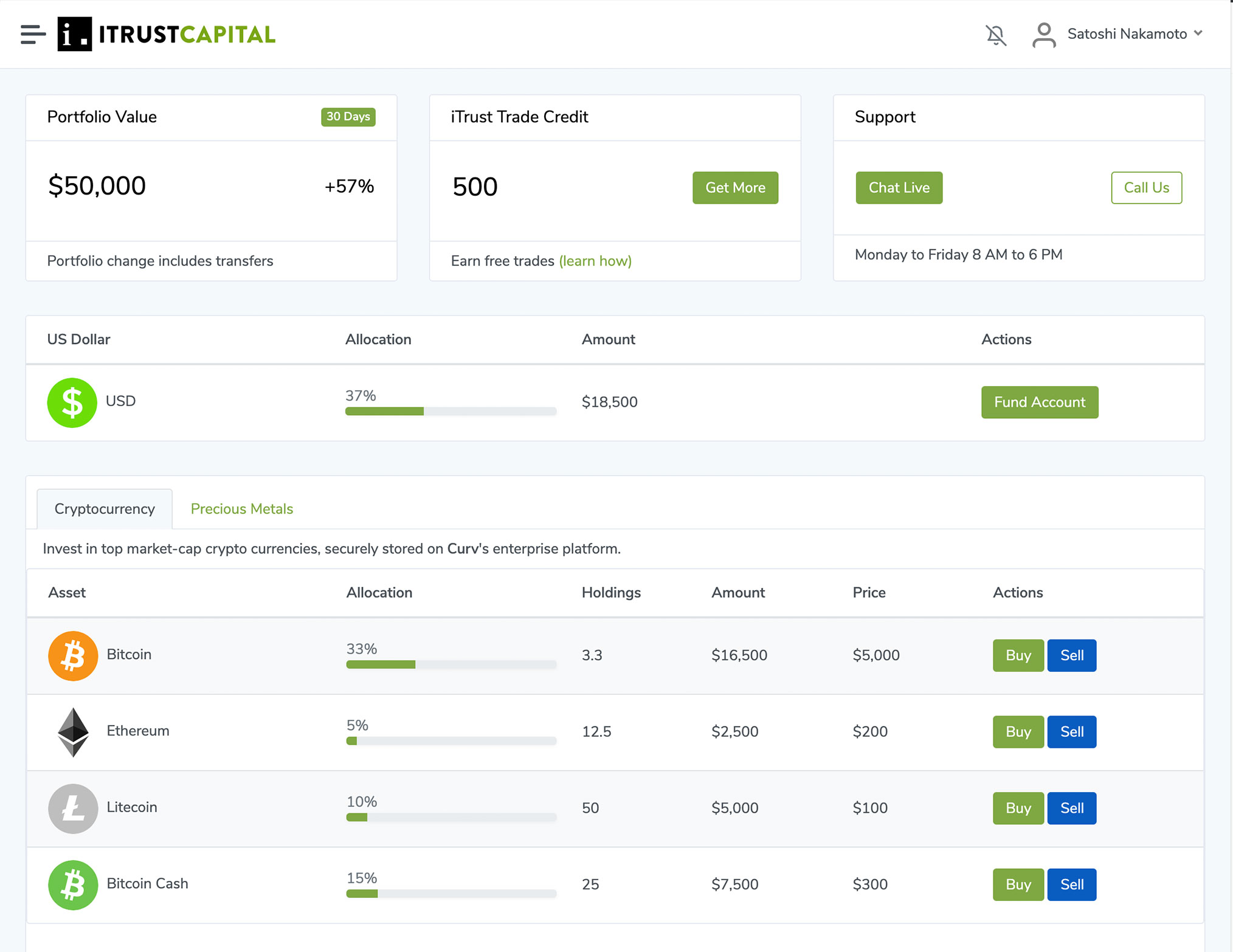Click the orange Bitcoin coin icon

click(x=73, y=655)
